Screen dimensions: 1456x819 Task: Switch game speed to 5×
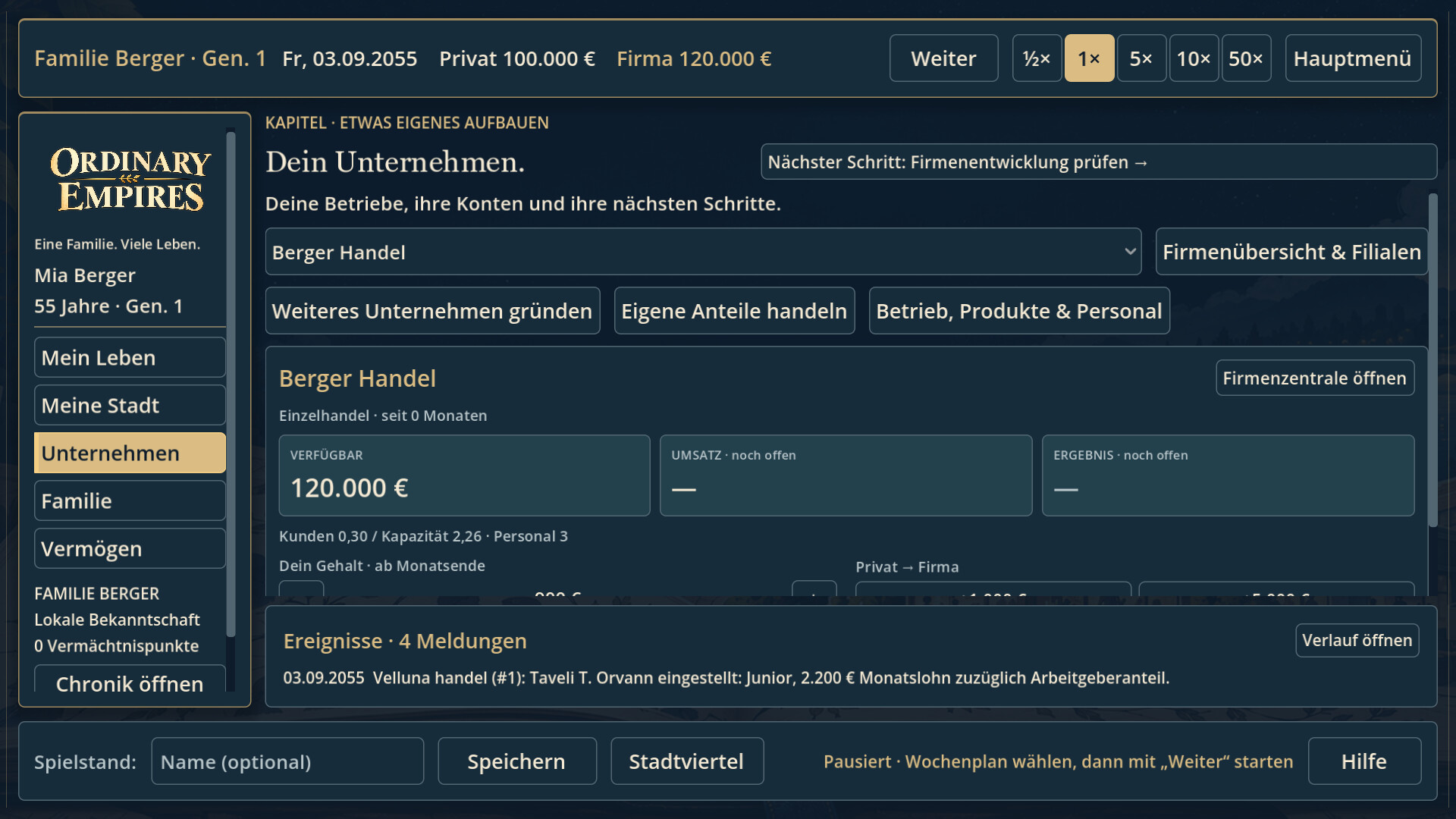point(1141,58)
